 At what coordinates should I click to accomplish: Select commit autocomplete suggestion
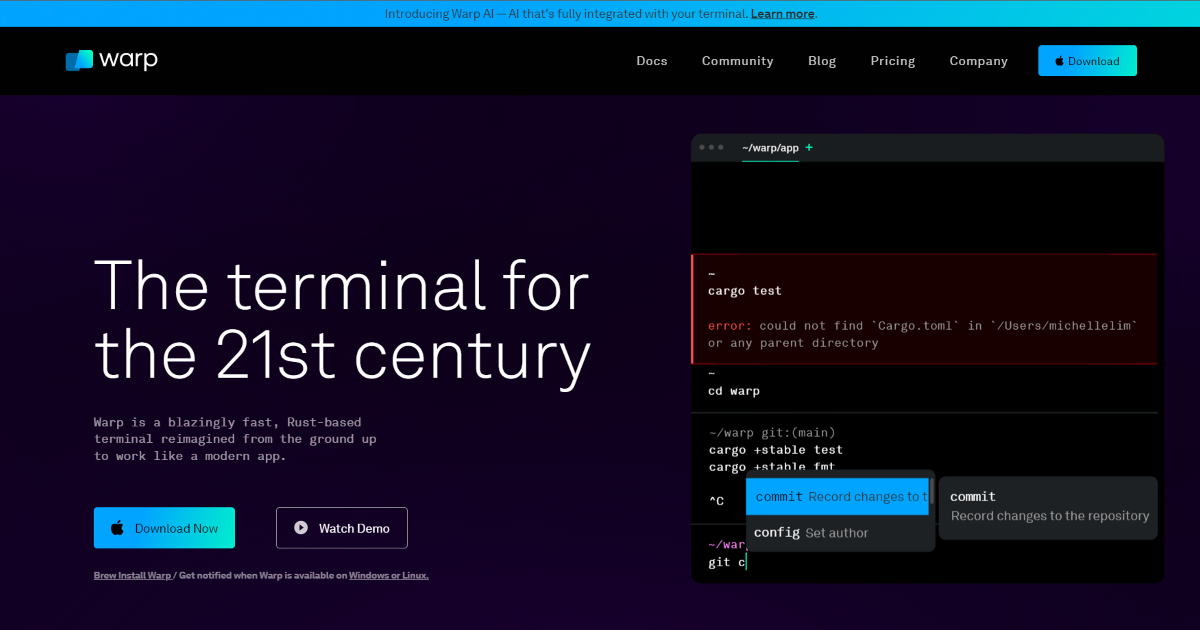tap(838, 497)
